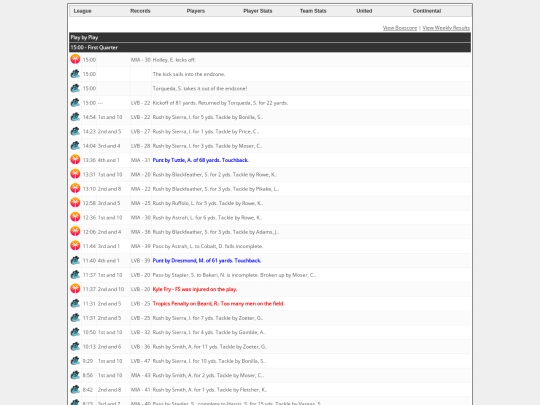Image resolution: width=540 pixels, height=405 pixels.
Task: Click team logo on 10:13 2nd and 6 row
Action: (x=75, y=346)
